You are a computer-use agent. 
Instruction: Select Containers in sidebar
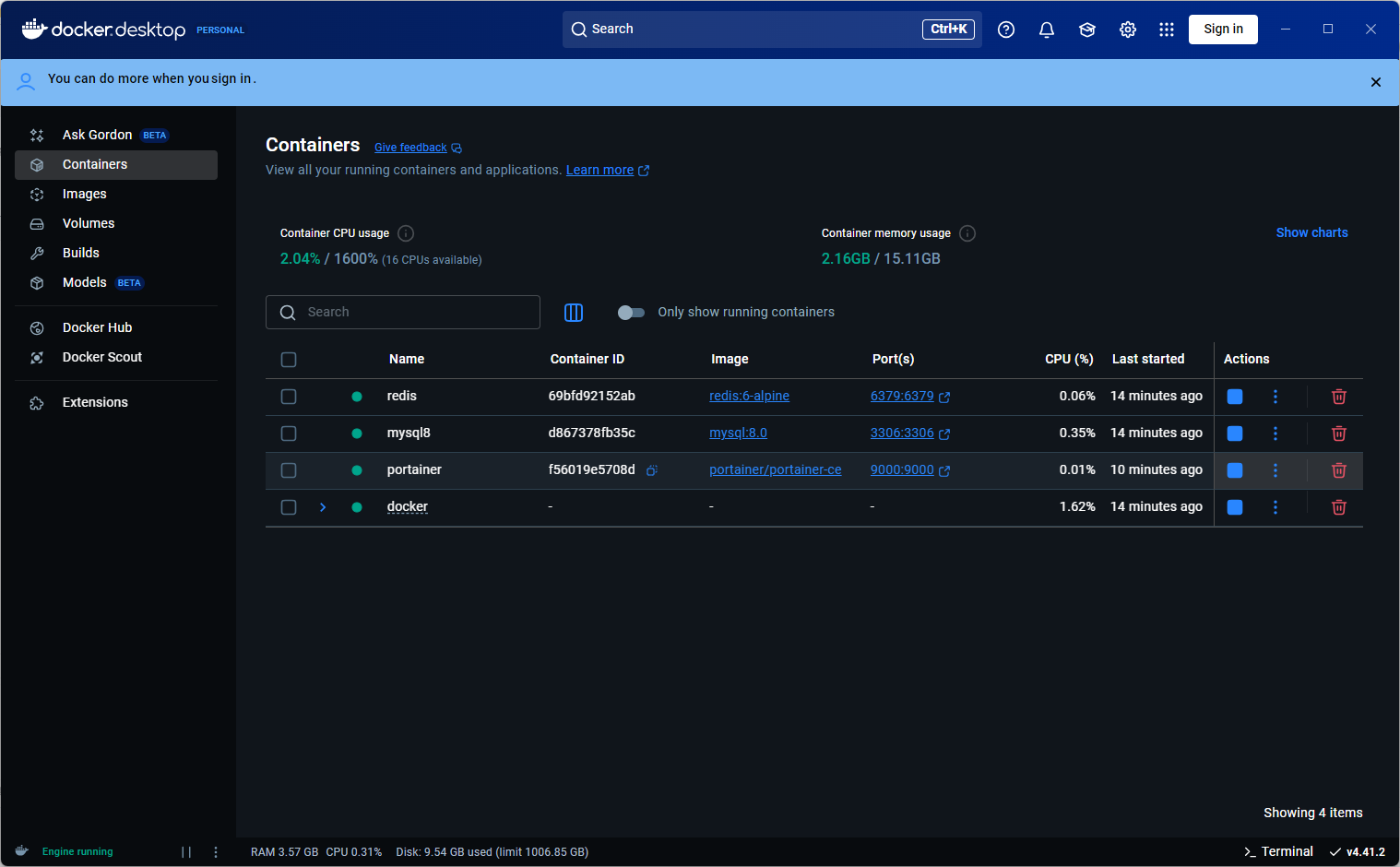point(116,164)
